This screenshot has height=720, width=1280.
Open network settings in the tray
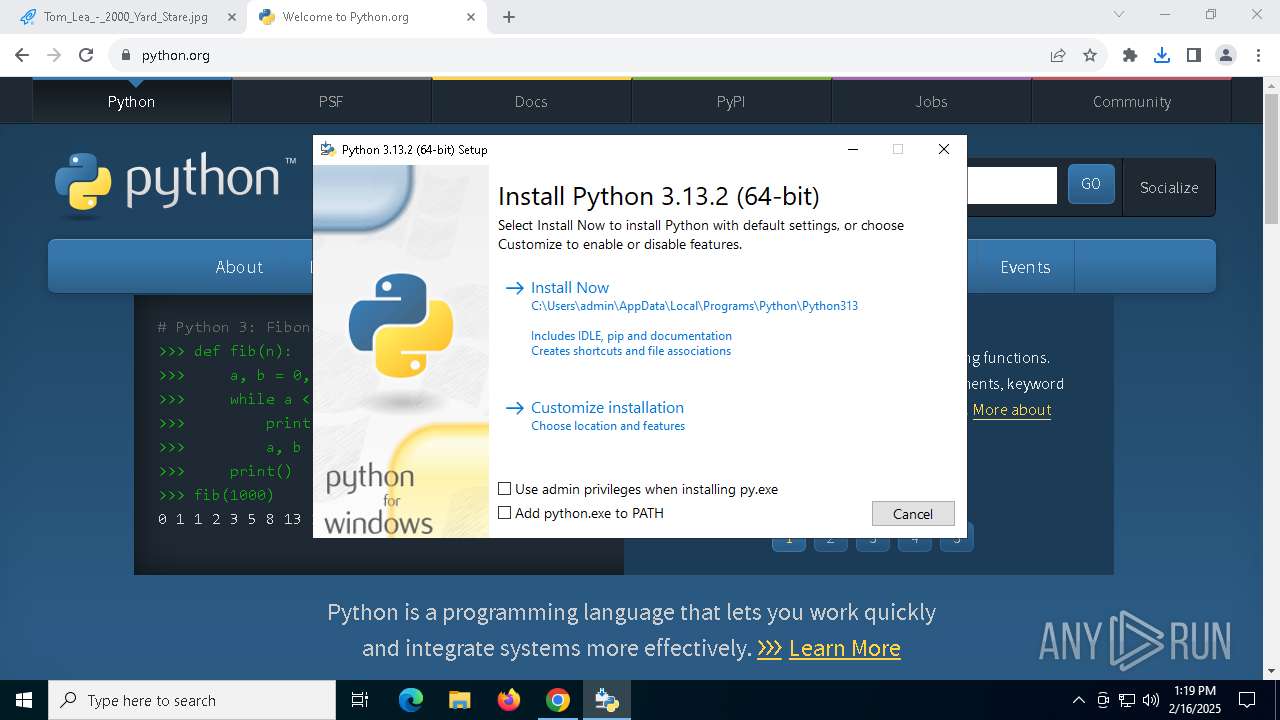tap(1127, 700)
